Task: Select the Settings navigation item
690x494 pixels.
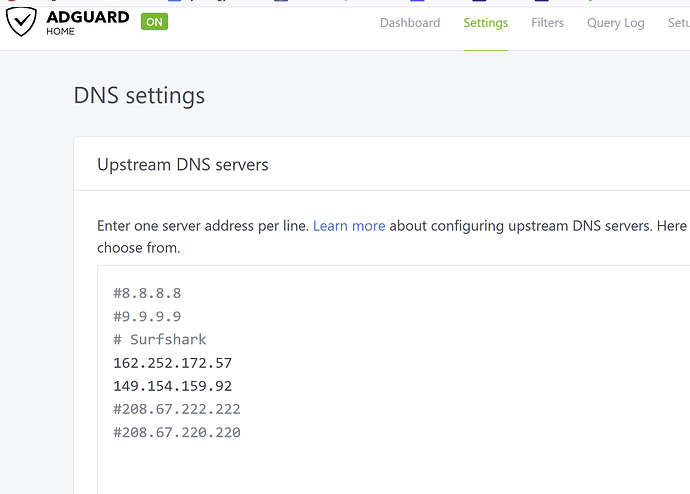Action: click(485, 23)
